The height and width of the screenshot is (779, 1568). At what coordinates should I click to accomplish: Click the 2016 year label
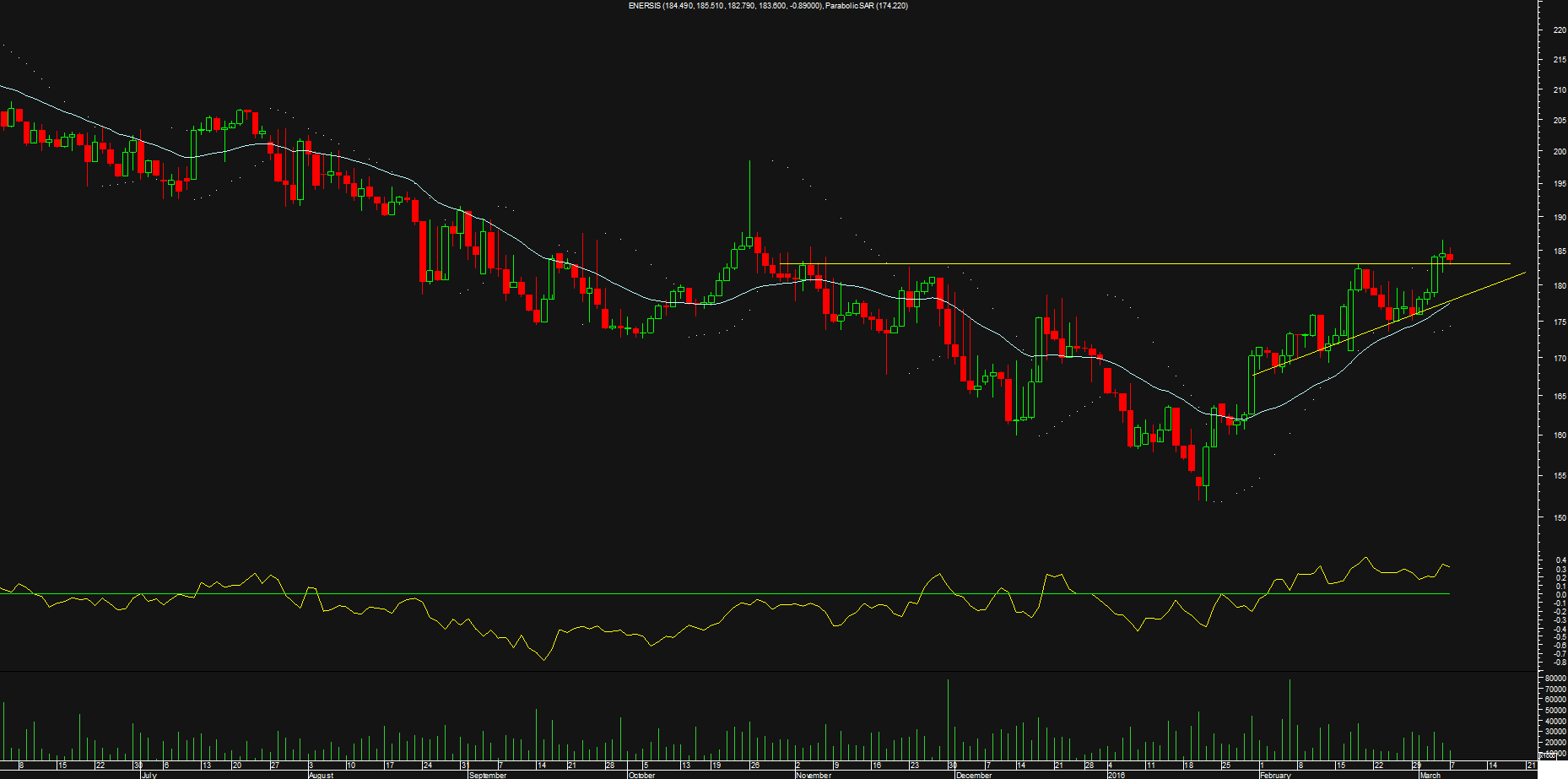[1116, 775]
